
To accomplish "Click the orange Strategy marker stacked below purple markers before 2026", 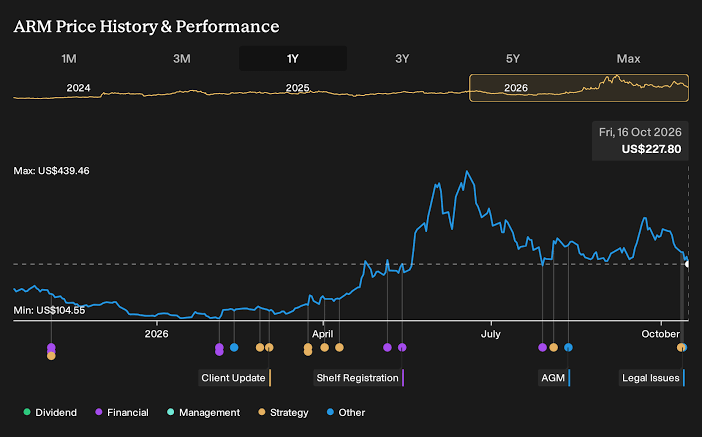I will [51, 356].
